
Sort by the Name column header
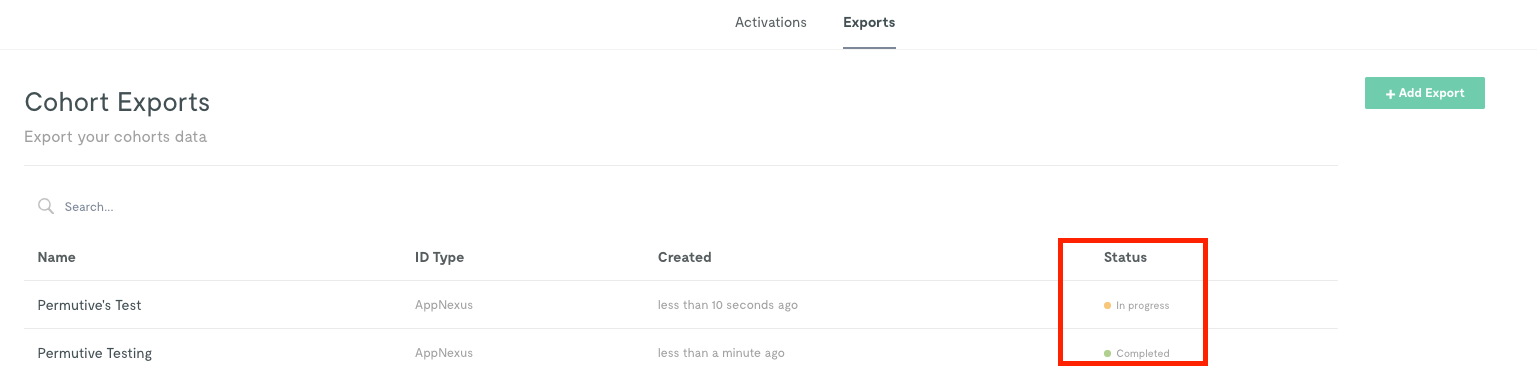coord(56,257)
